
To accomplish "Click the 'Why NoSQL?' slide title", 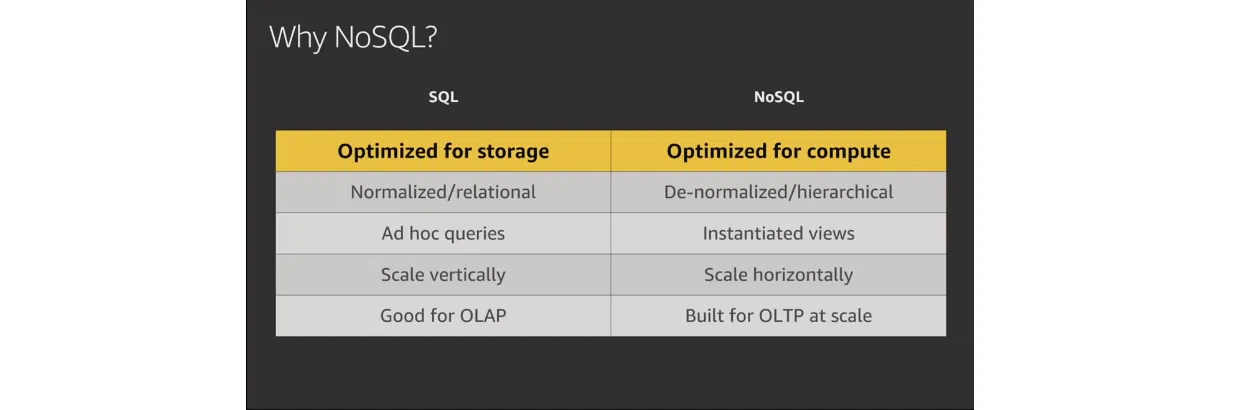I will pos(354,38).
